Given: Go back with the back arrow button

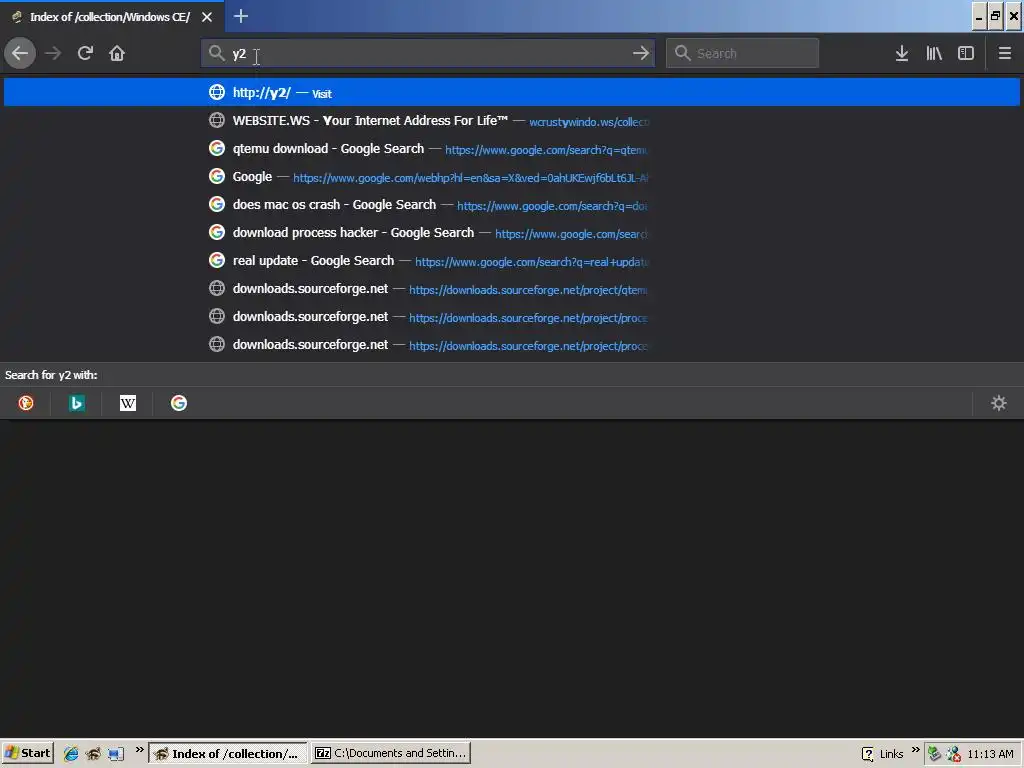Looking at the screenshot, I should [20, 53].
